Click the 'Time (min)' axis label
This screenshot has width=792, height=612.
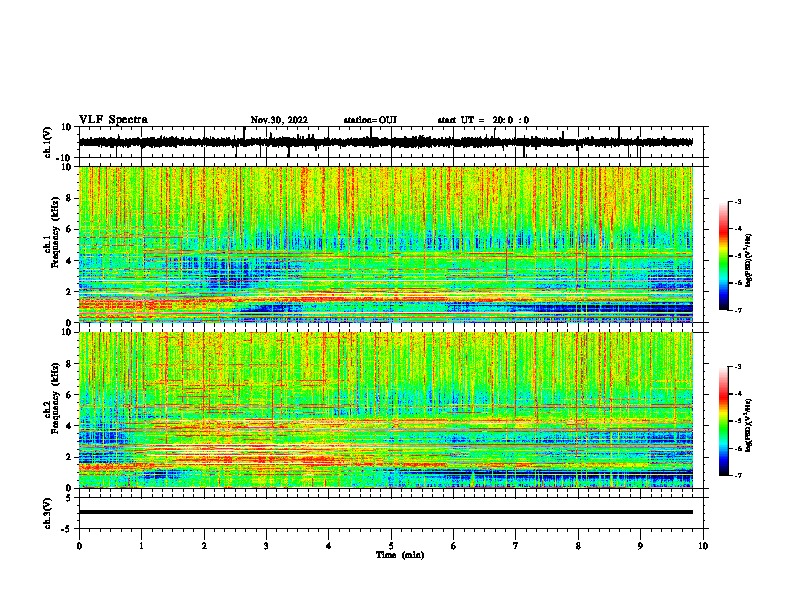[400, 555]
